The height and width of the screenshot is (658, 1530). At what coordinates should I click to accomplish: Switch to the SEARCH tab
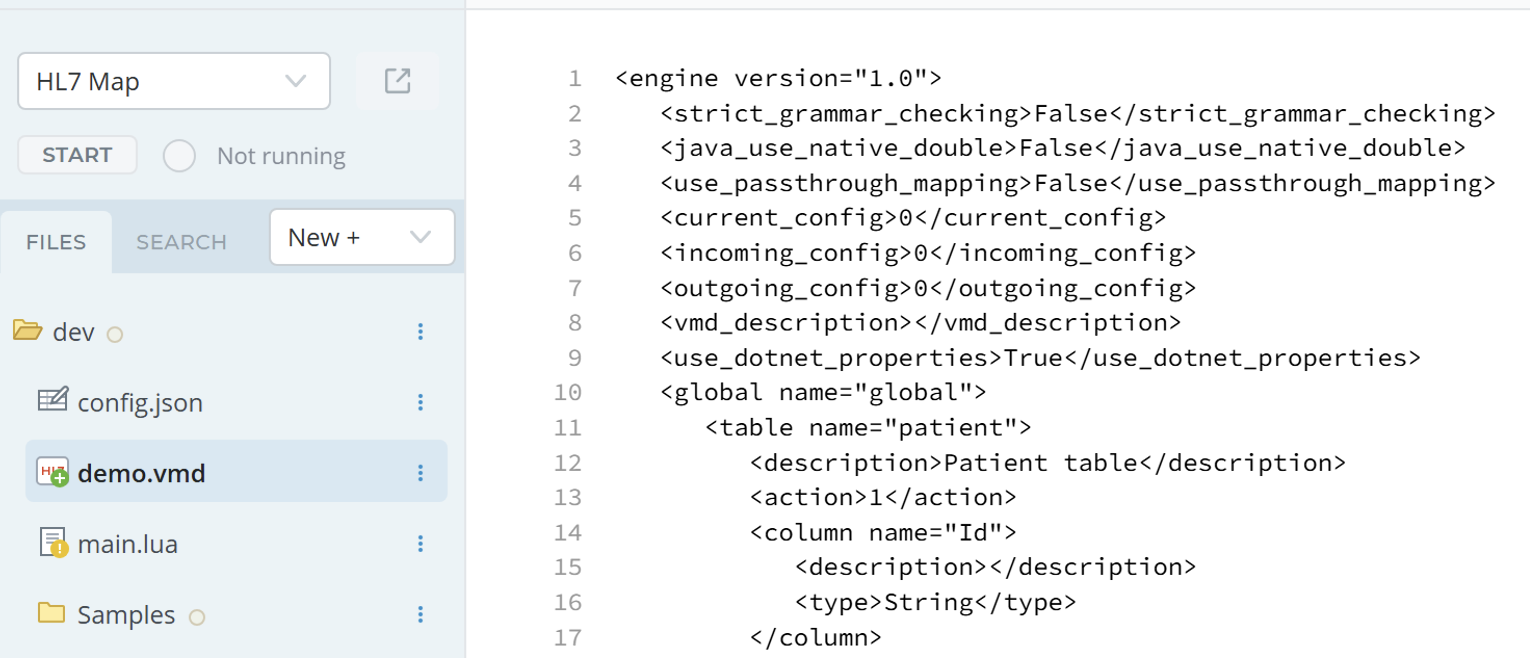pos(181,242)
